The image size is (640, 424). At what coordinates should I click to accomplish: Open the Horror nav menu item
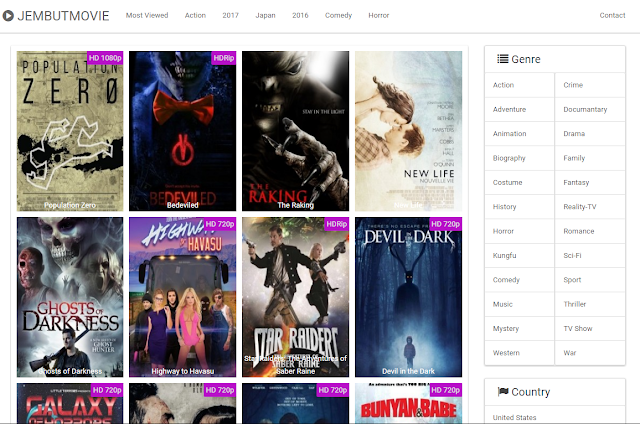[379, 16]
